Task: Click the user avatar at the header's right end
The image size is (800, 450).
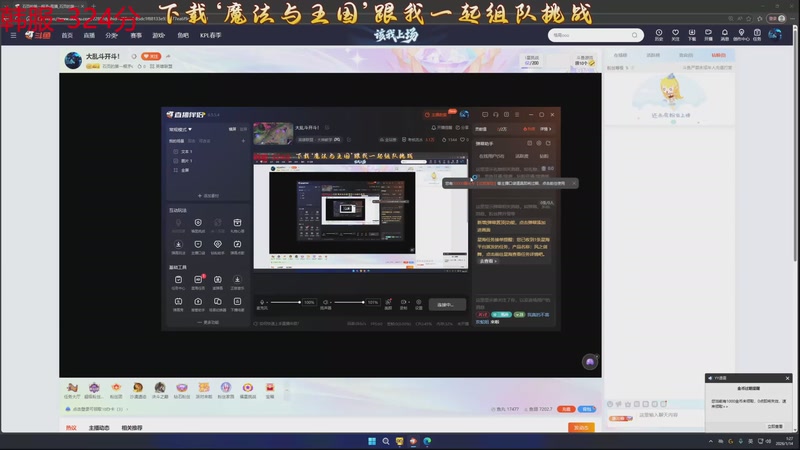Action: coord(775,34)
